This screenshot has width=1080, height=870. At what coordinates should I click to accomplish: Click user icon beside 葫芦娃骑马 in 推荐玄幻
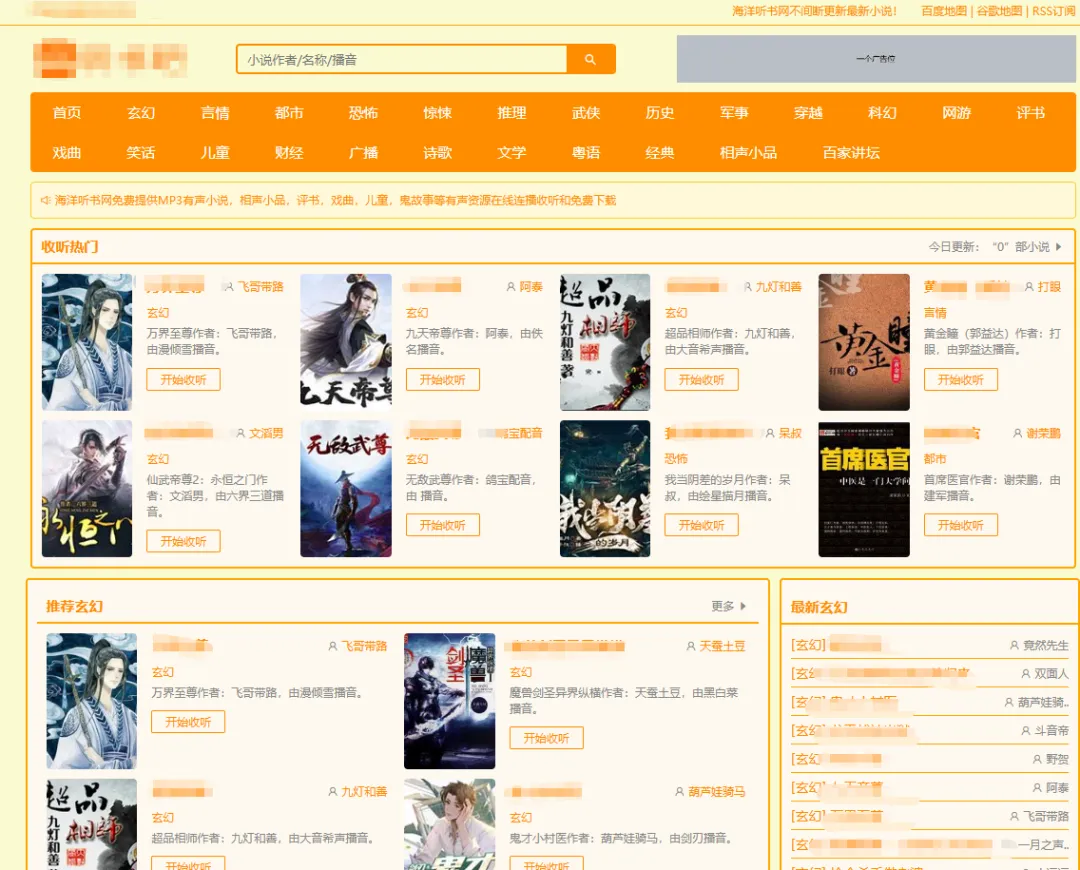tap(679, 792)
